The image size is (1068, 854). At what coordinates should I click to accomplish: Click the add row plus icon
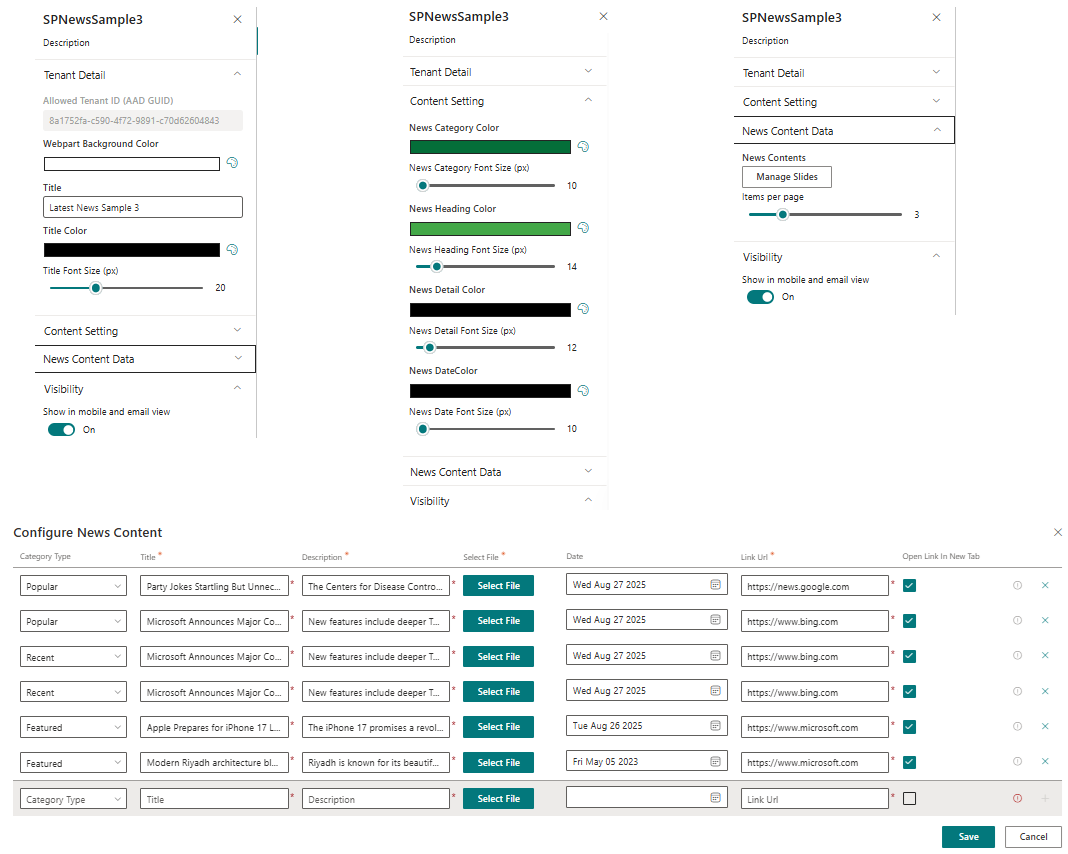point(1045,798)
